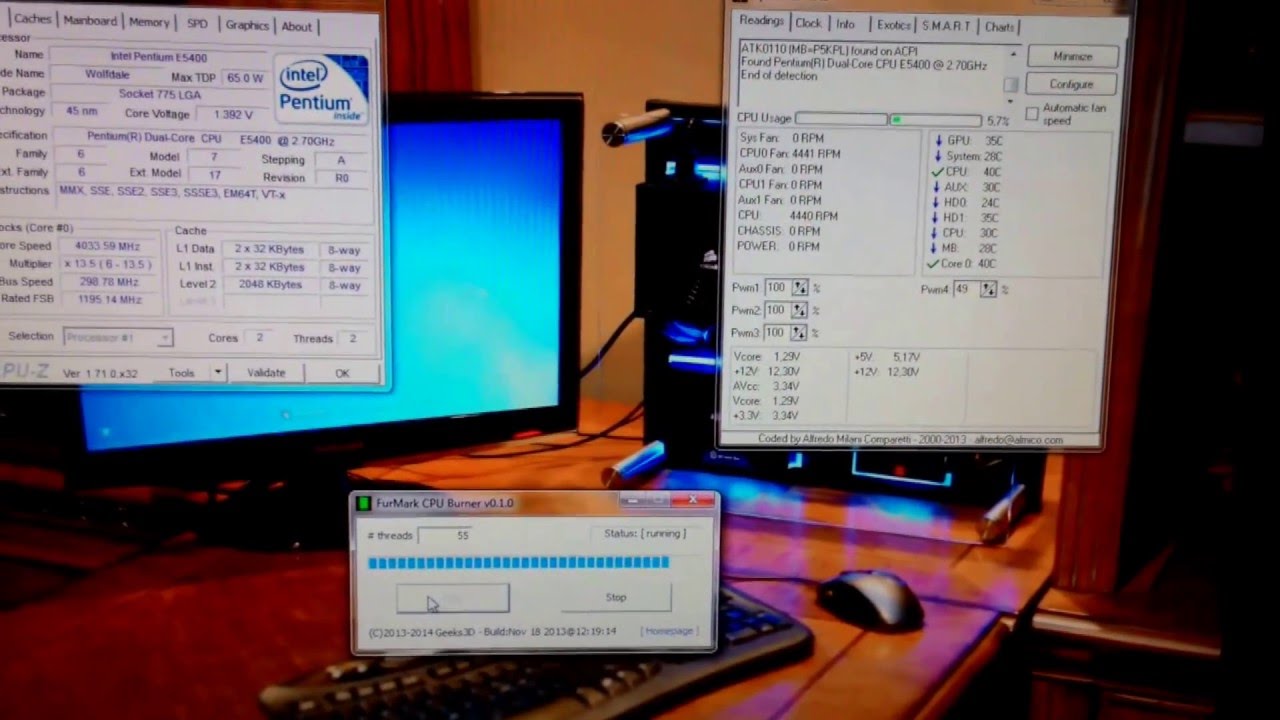Screen dimensions: 1280x720
Task: Open the Exotics tab in SpeedFan
Action: coord(893,25)
